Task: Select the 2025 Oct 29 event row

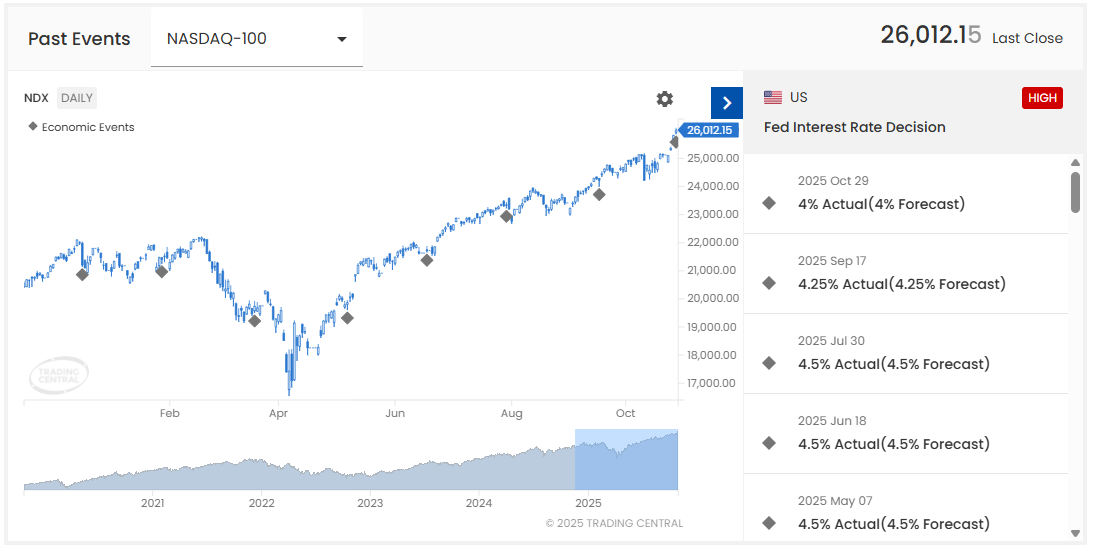Action: [905, 193]
